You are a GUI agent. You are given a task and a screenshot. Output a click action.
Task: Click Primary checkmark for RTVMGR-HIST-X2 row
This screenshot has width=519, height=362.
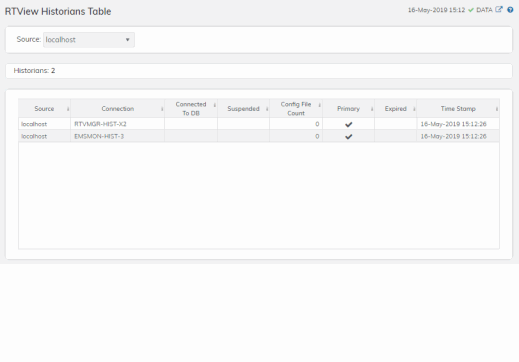pos(349,124)
